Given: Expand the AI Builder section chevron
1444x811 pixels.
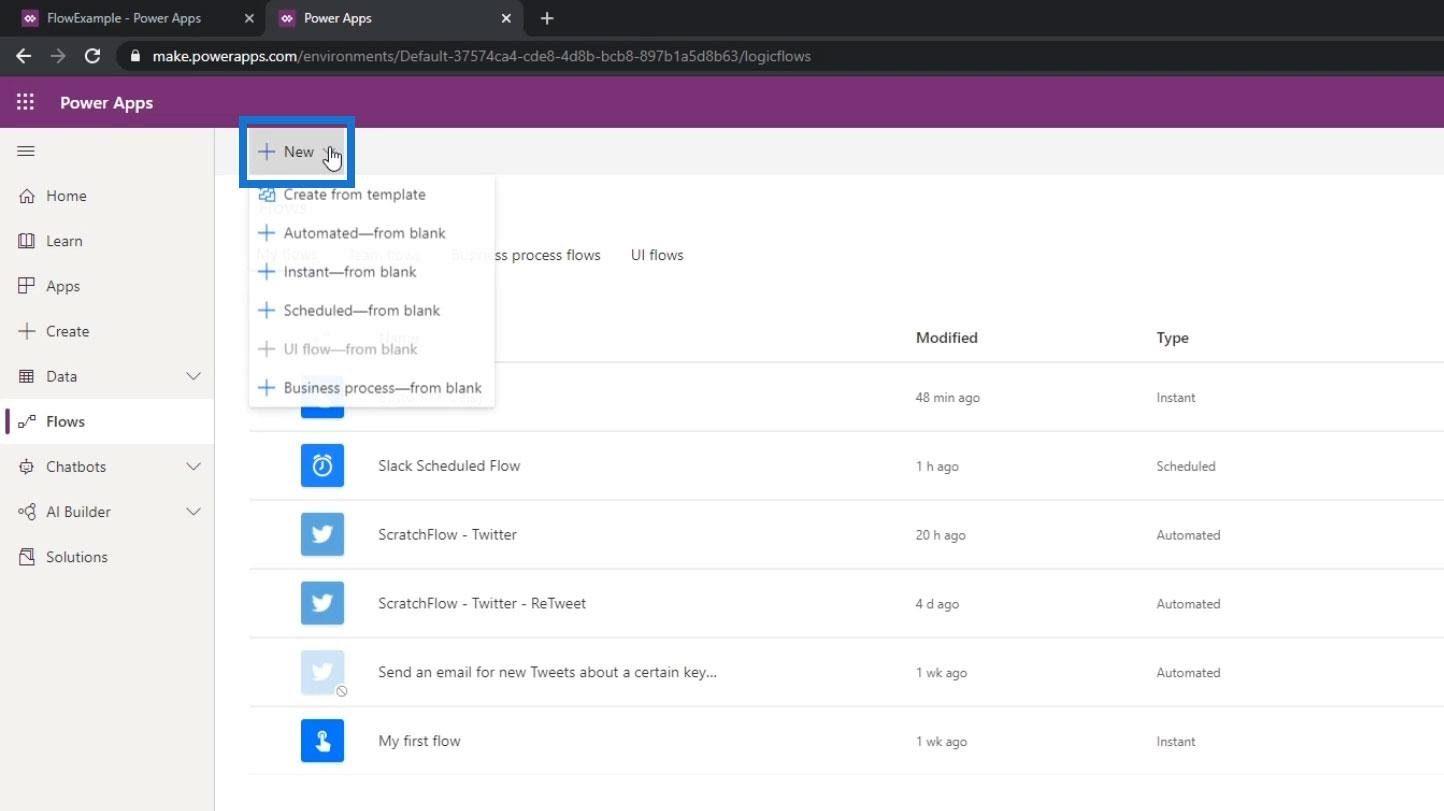Looking at the screenshot, I should 194,512.
